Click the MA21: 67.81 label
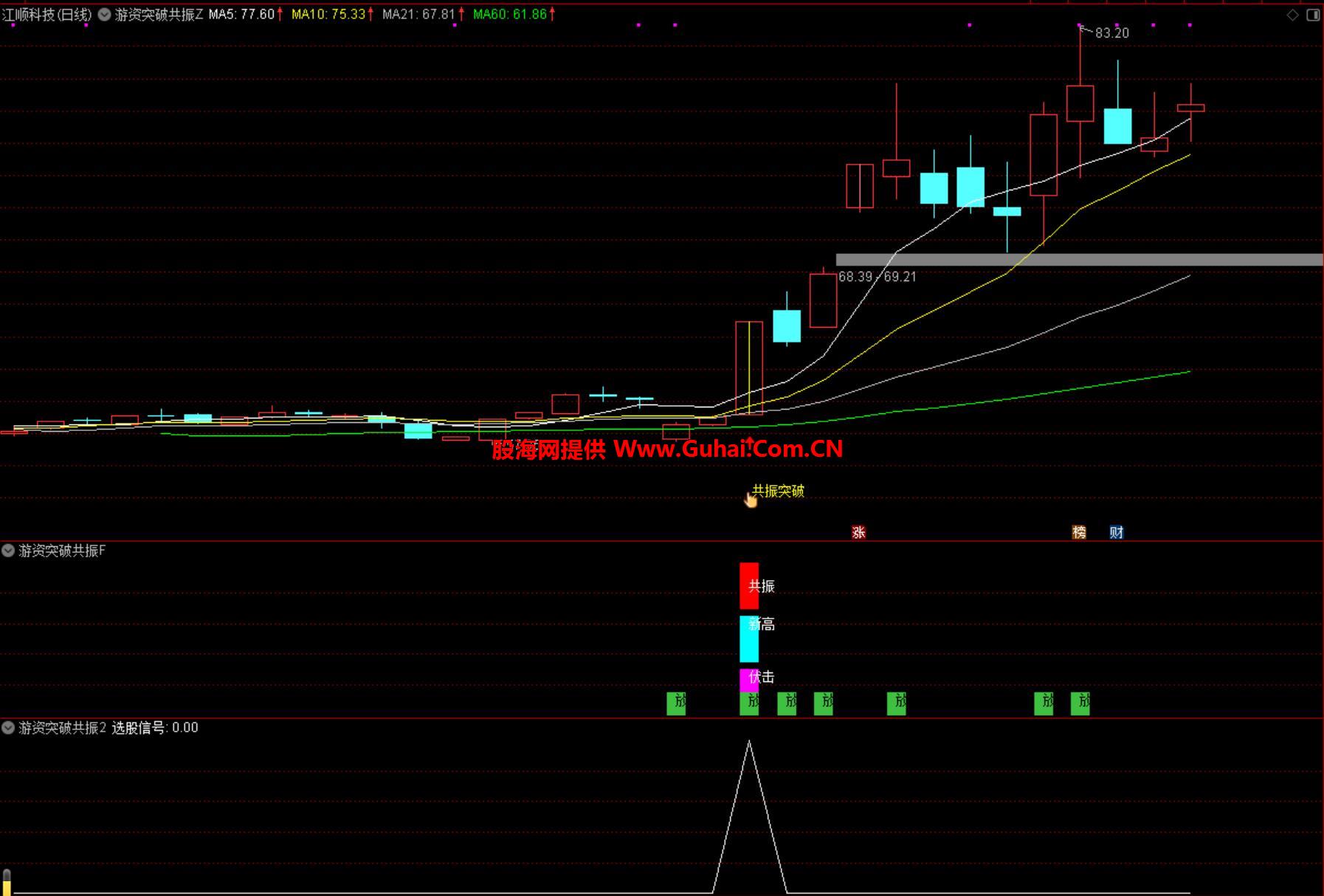This screenshot has width=1324, height=896. coord(418,14)
